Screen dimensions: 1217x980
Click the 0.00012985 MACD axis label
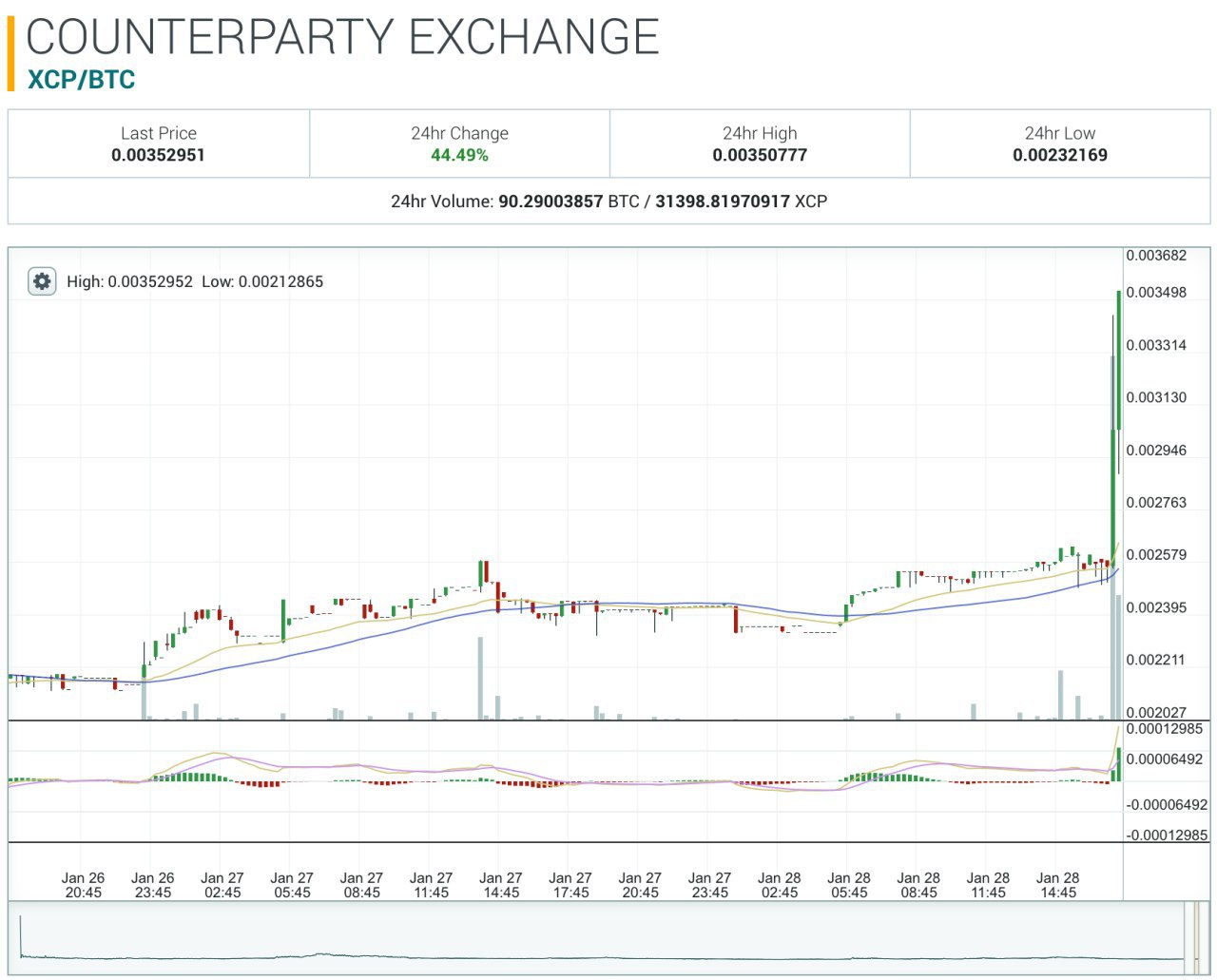(1165, 729)
